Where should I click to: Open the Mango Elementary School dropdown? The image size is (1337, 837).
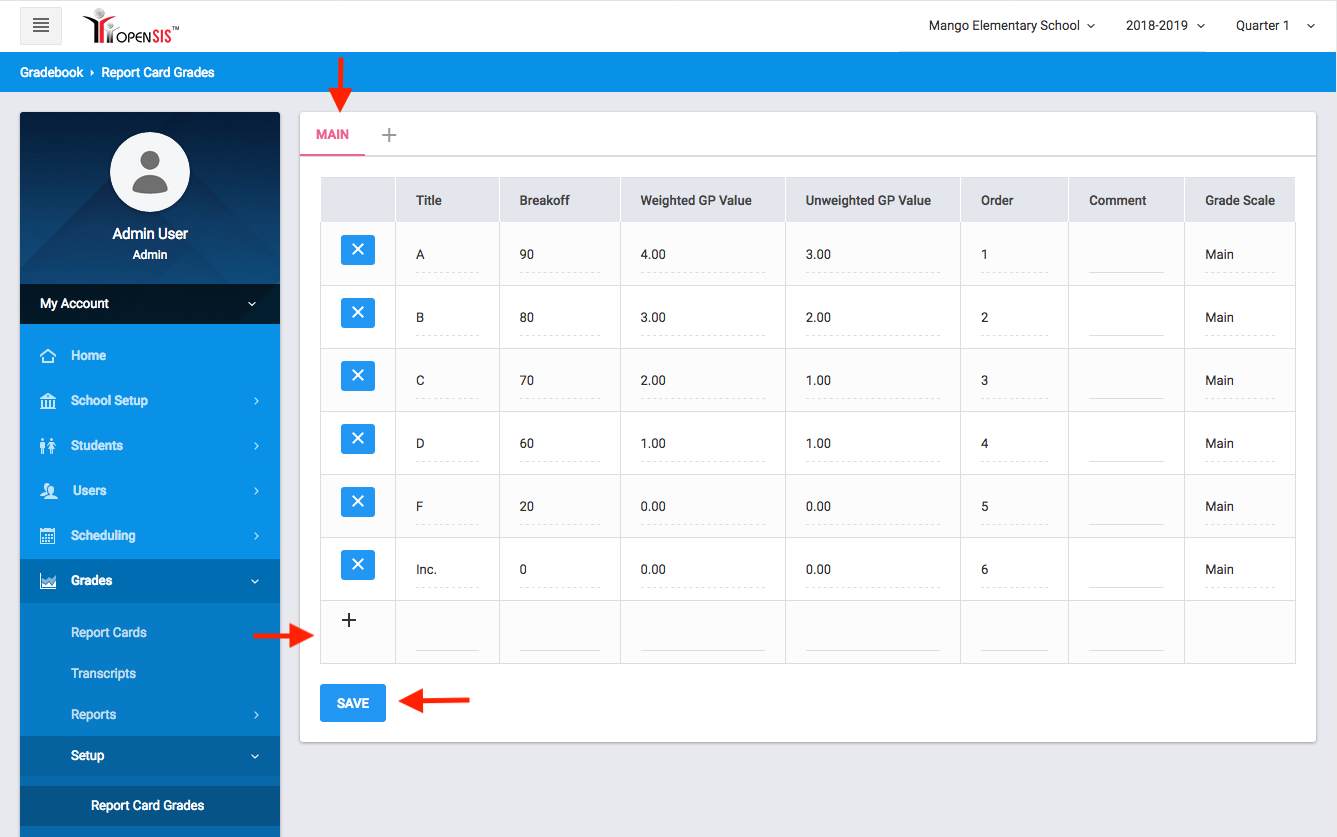(x=1011, y=26)
